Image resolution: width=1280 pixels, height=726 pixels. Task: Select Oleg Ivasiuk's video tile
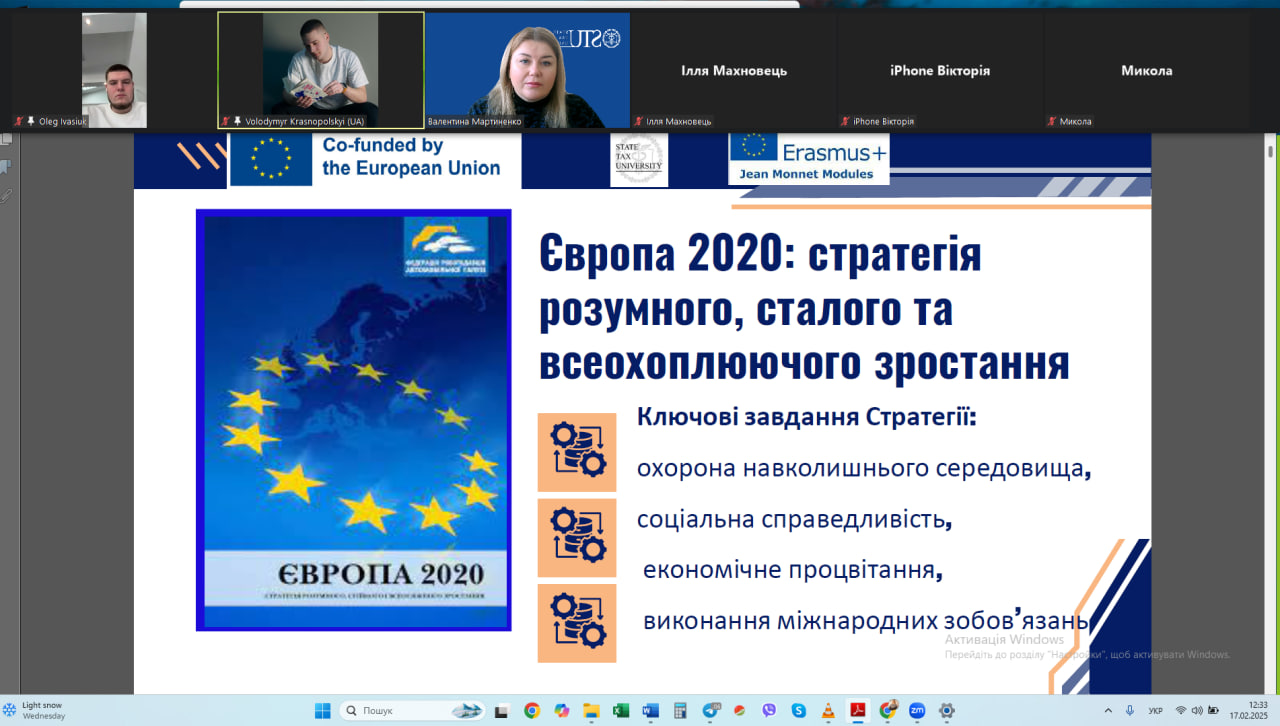[114, 70]
